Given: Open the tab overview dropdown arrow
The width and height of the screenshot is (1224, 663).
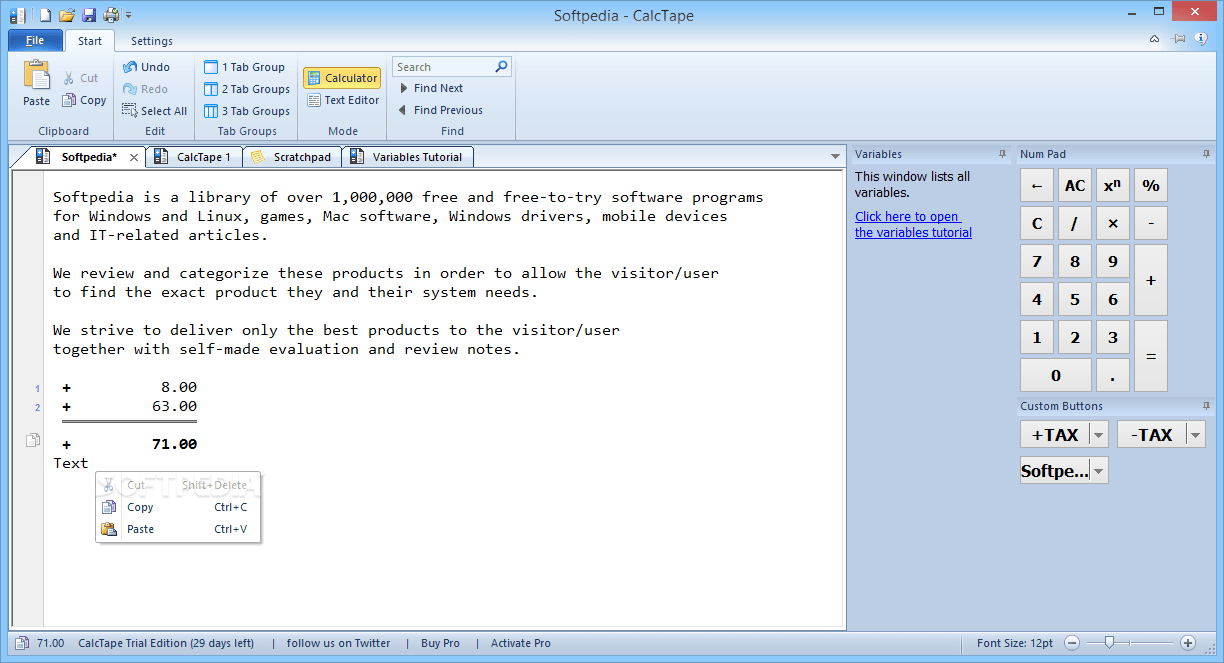Looking at the screenshot, I should 835,156.
